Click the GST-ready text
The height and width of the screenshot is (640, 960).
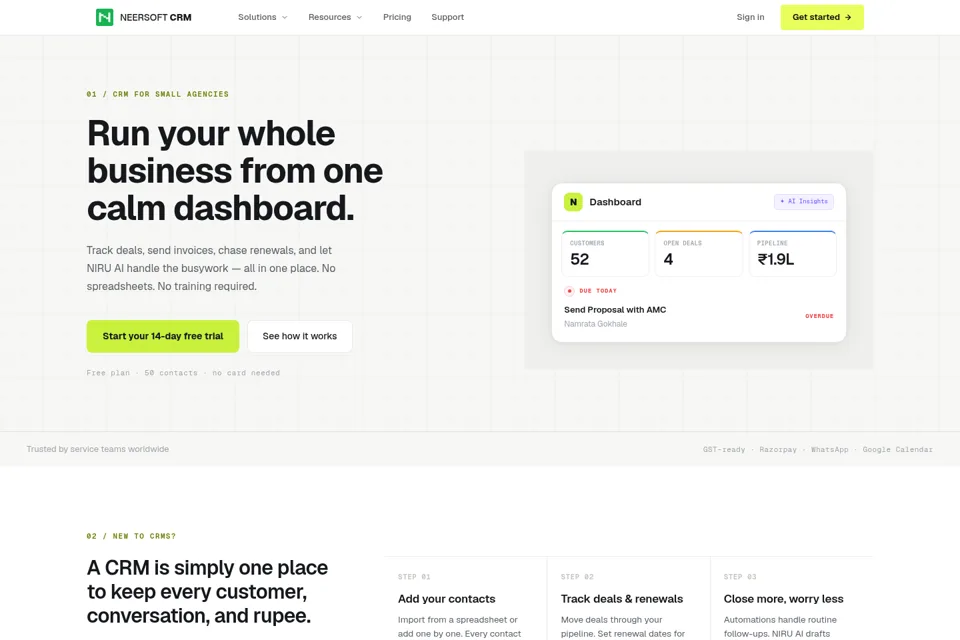coord(724,450)
